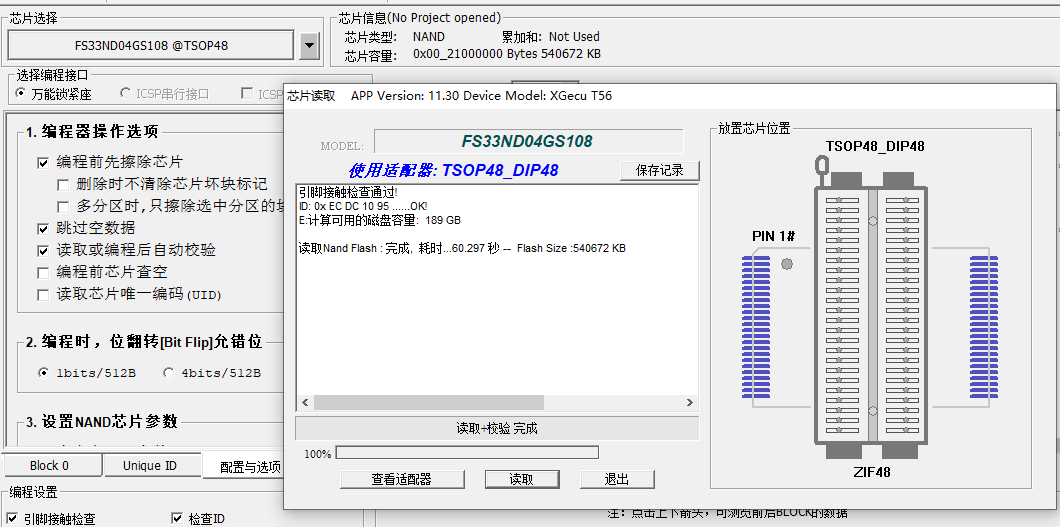The width and height of the screenshot is (1060, 527).
Task: Open the chip selection dropdown arrow
Action: click(x=309, y=45)
